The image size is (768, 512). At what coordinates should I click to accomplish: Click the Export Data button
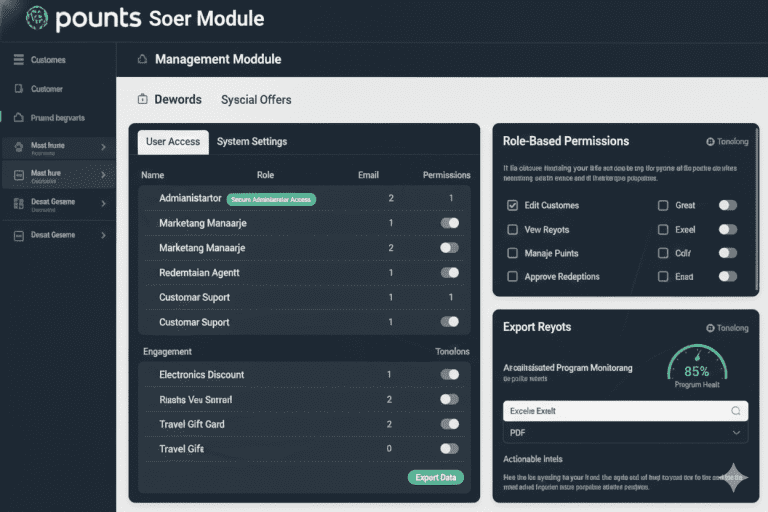(x=436, y=477)
